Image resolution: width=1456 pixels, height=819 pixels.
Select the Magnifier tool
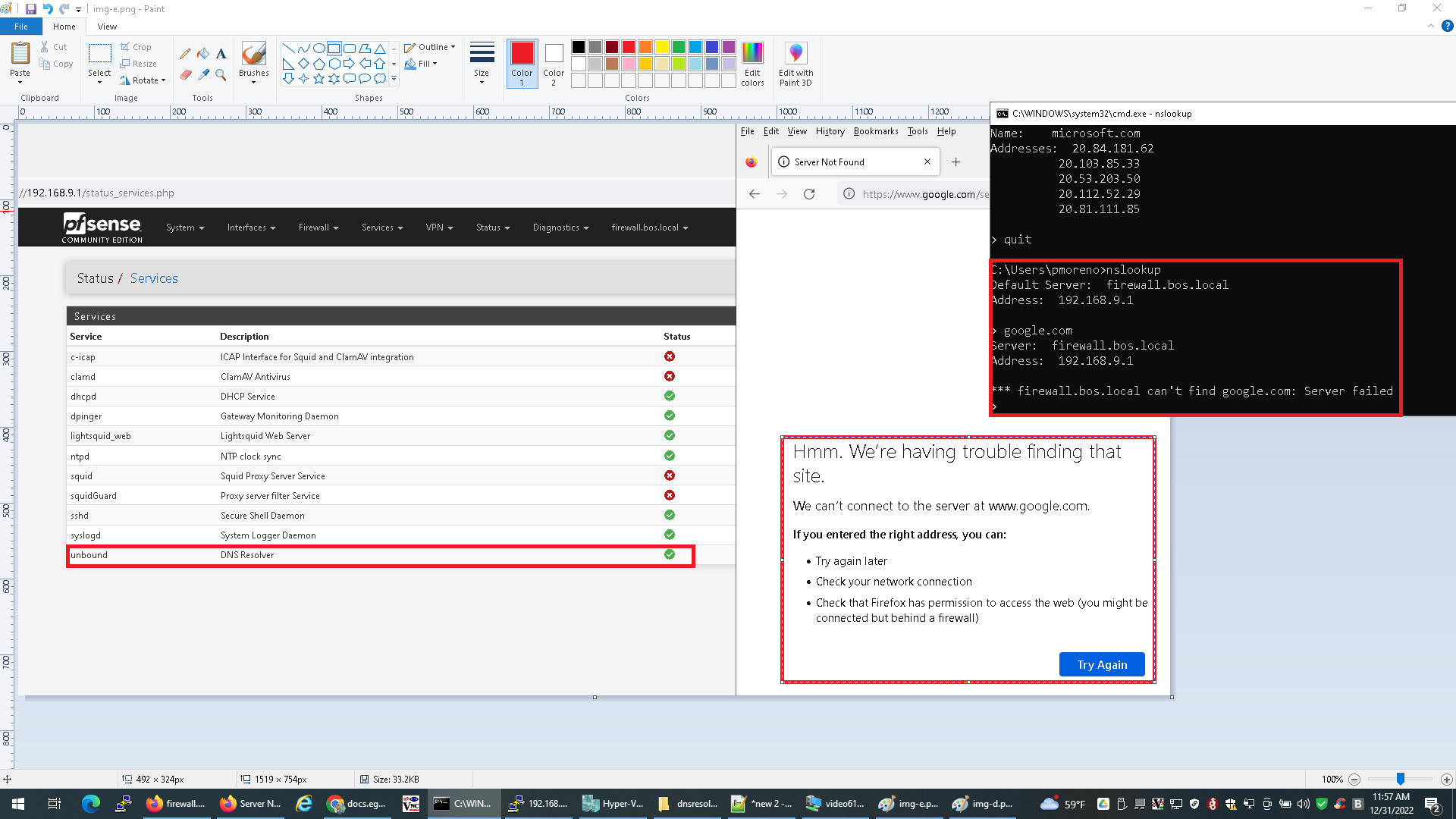pyautogui.click(x=221, y=74)
